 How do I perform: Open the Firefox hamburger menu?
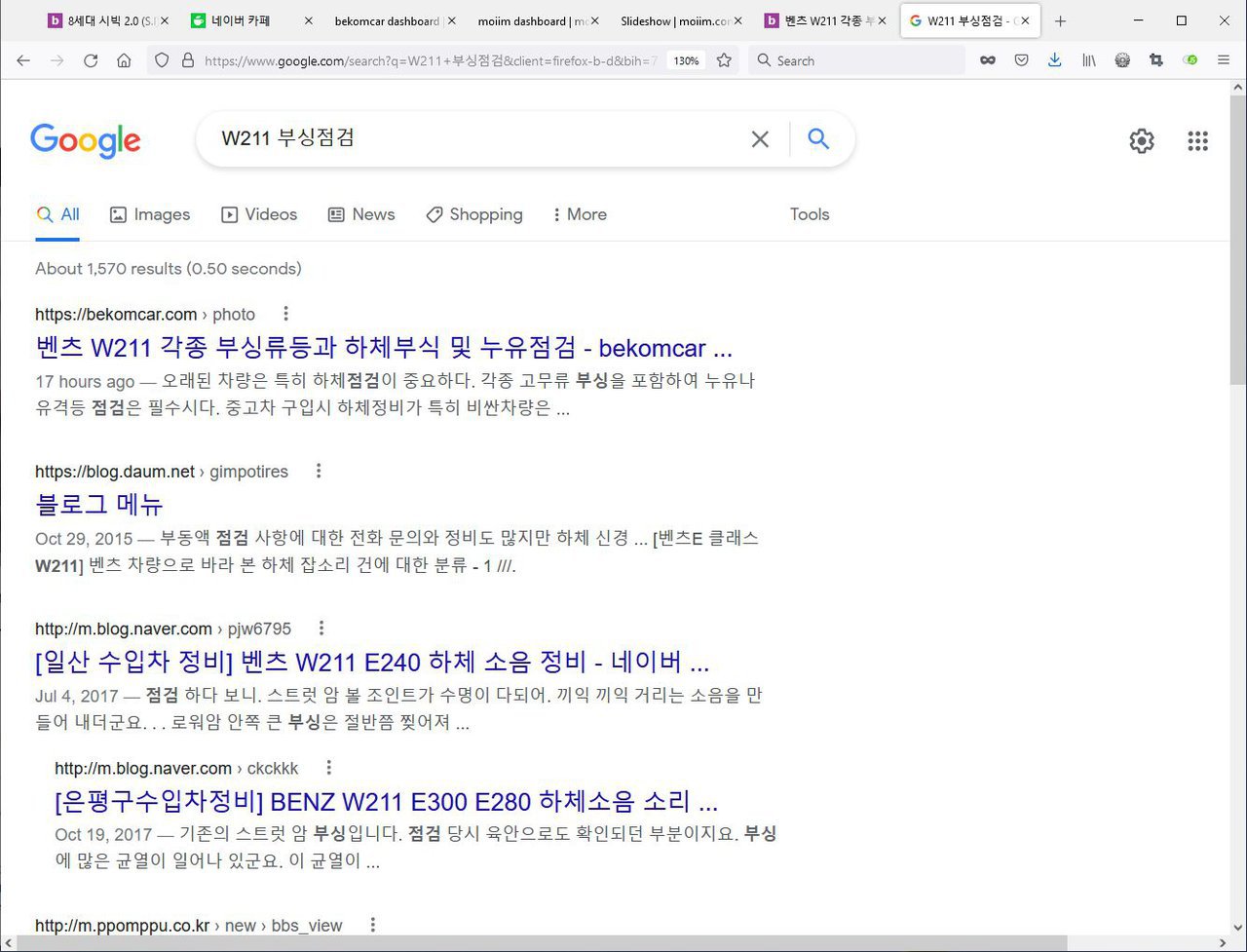(1224, 60)
